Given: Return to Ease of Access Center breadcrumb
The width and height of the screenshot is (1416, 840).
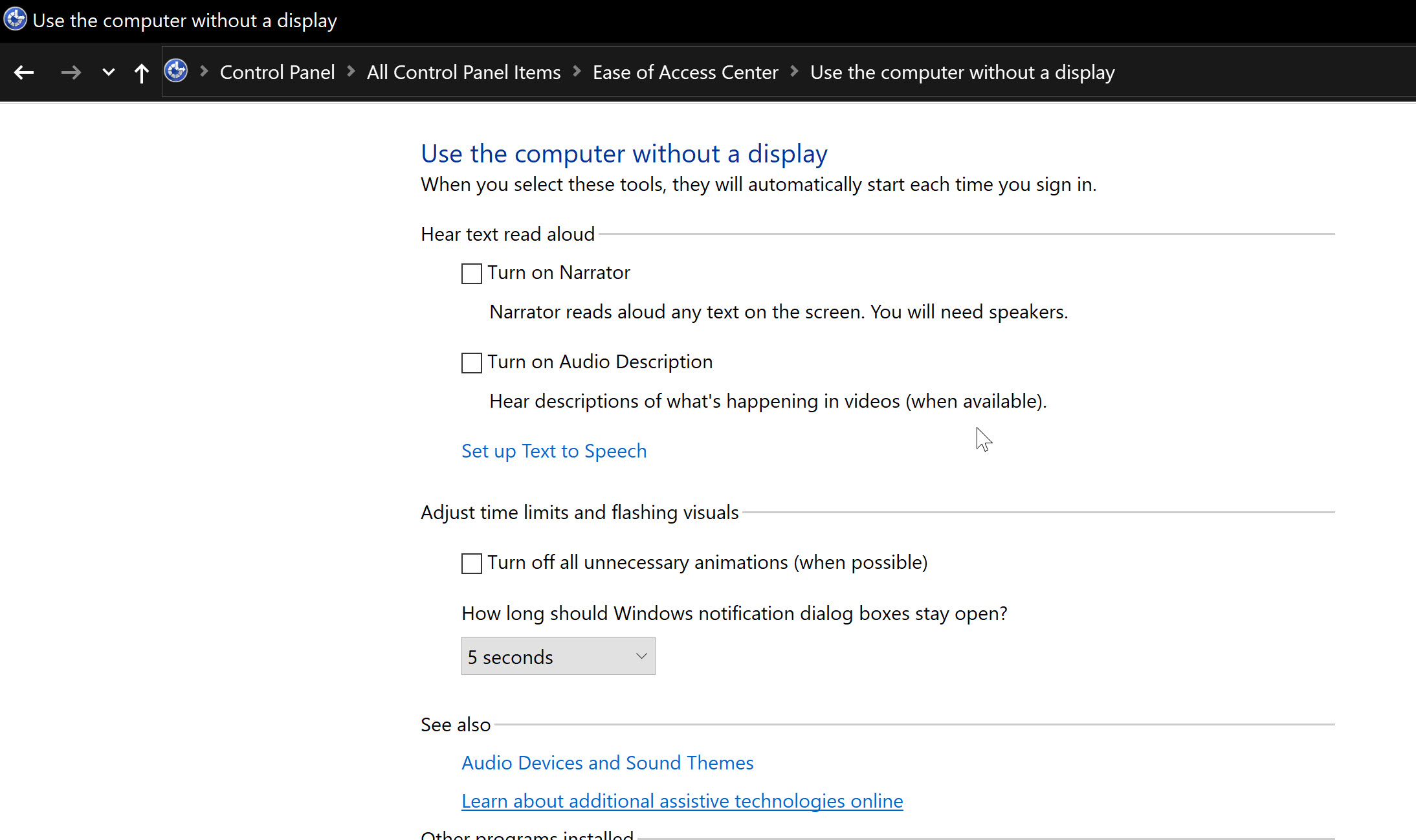Looking at the screenshot, I should pyautogui.click(x=685, y=72).
